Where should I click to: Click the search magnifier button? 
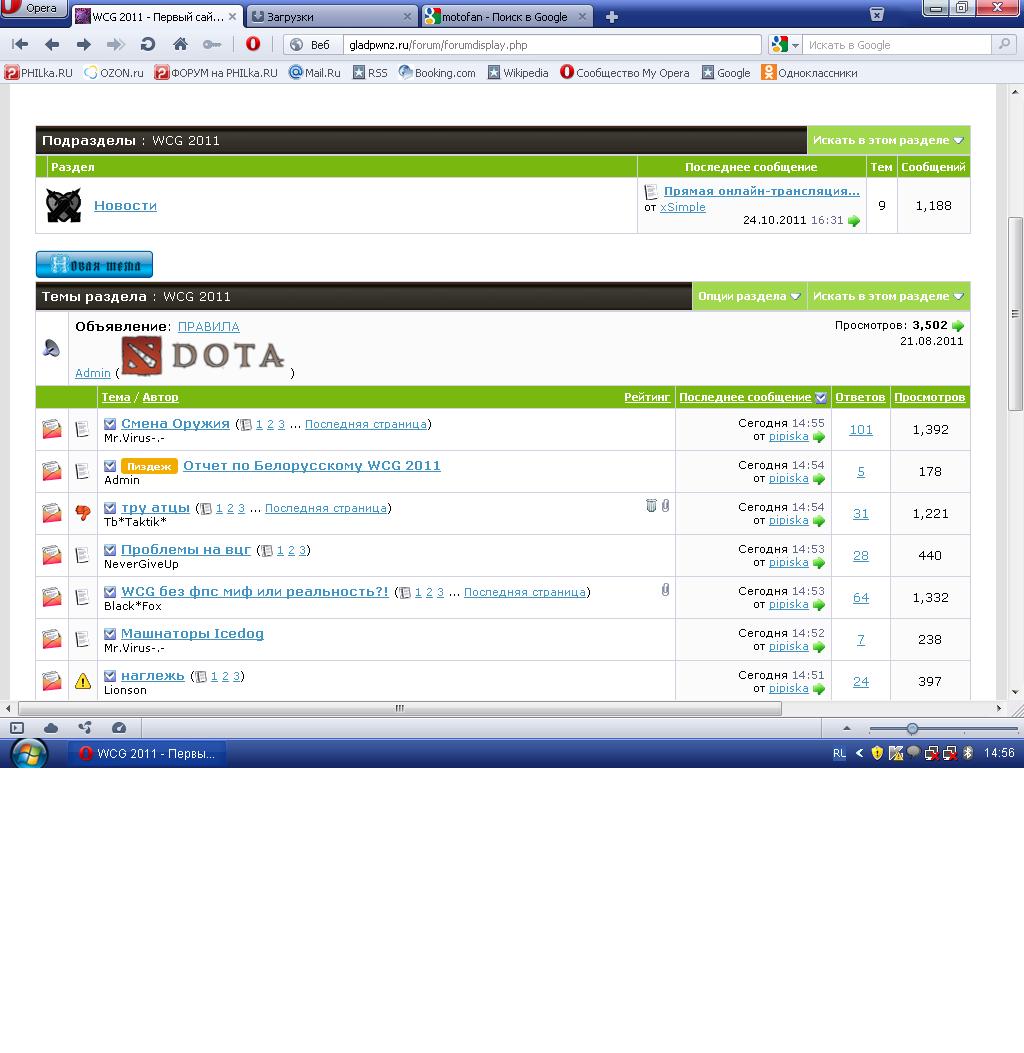[1003, 44]
